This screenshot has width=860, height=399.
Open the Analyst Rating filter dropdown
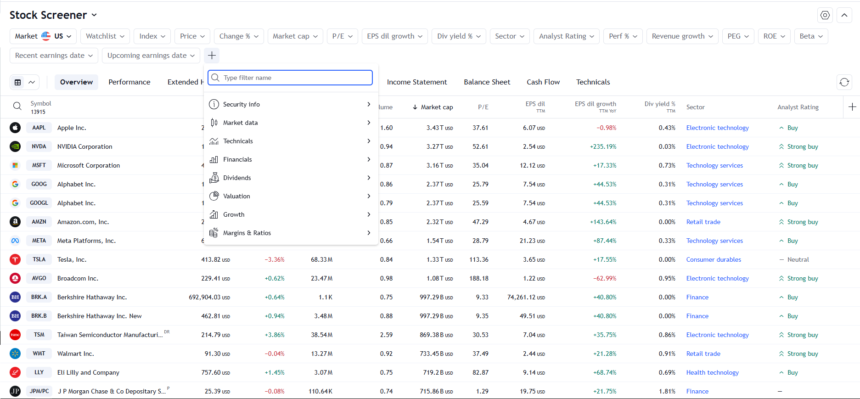pyautogui.click(x=567, y=36)
